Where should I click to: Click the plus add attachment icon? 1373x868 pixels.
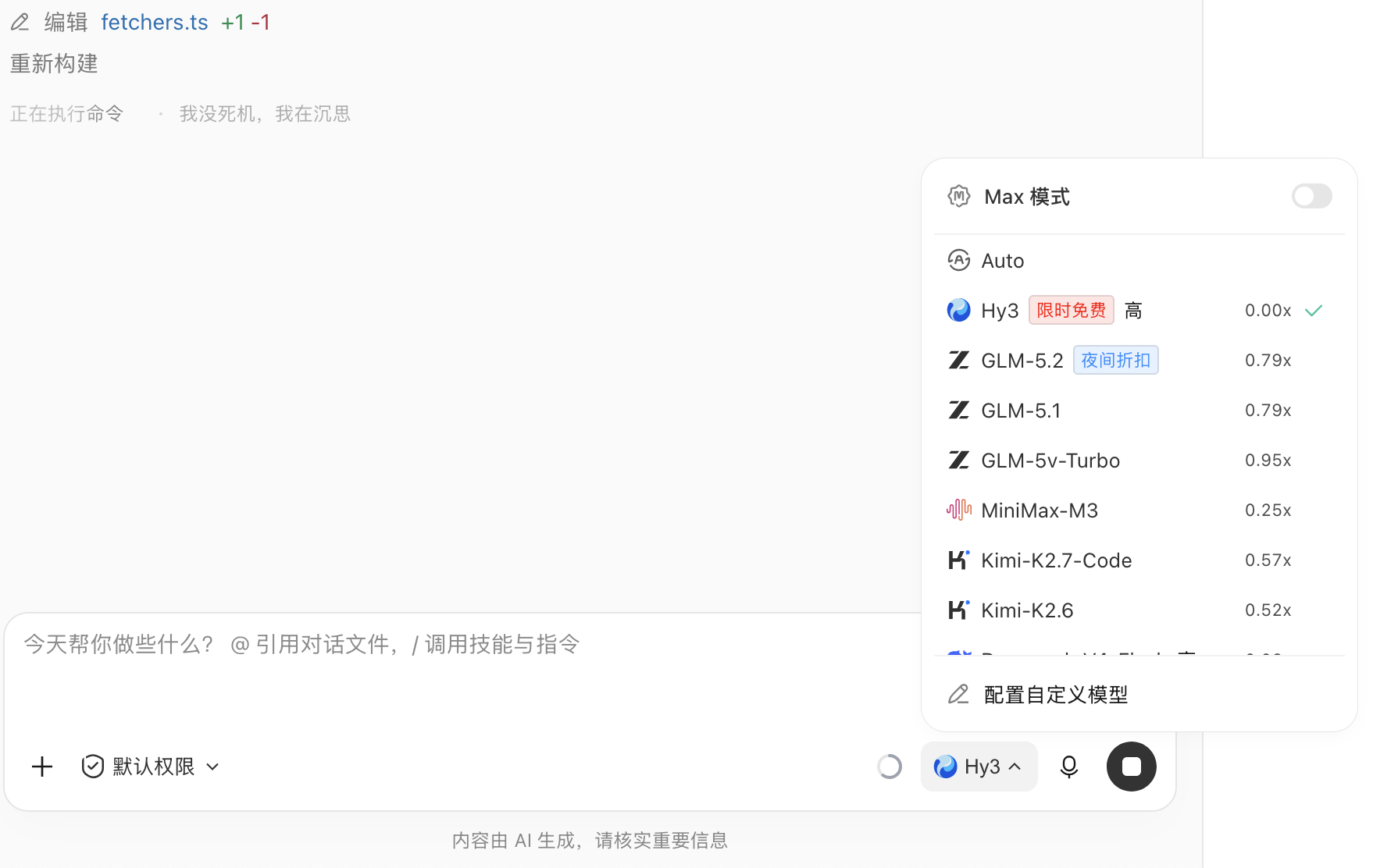(x=42, y=767)
